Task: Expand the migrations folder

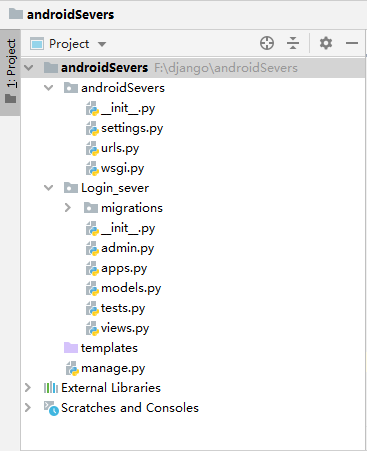Action: (x=68, y=208)
